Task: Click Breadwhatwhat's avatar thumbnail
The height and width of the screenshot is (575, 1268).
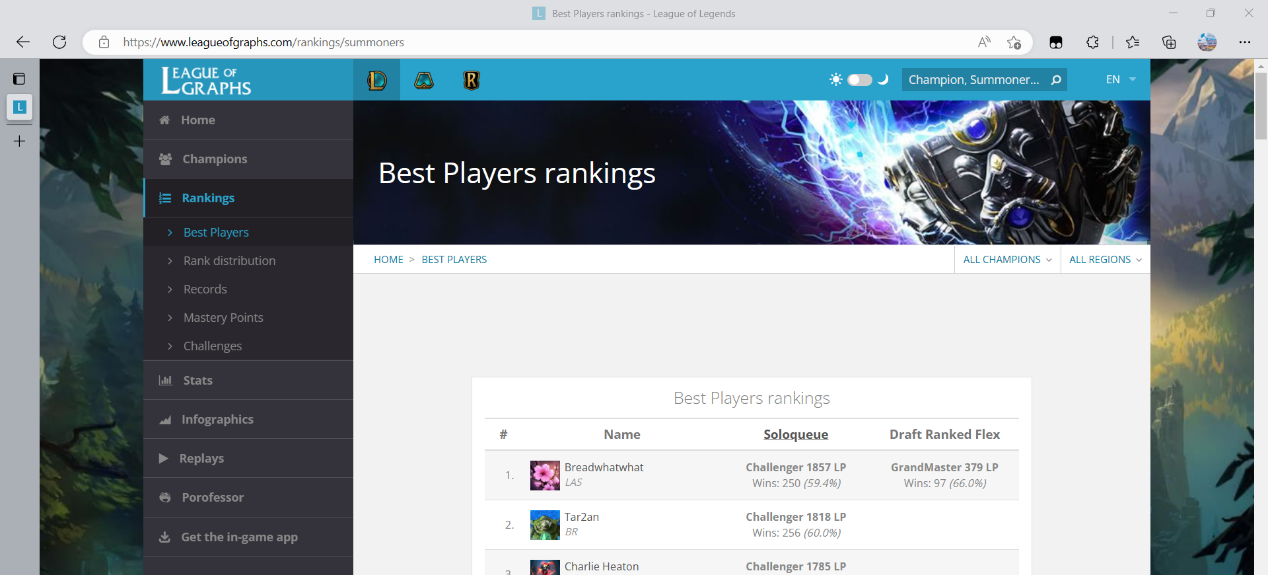Action: (545, 475)
